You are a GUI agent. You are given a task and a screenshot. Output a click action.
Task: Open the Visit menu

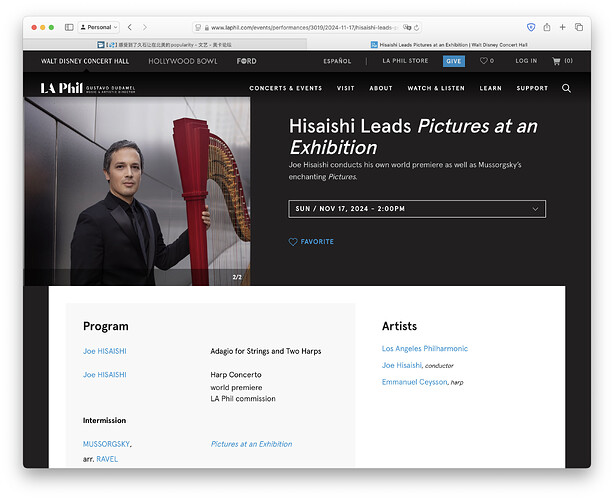pos(346,88)
